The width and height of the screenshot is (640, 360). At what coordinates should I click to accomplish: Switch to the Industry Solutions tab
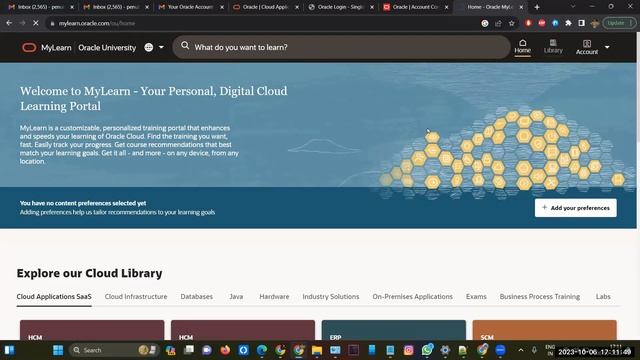pos(331,297)
